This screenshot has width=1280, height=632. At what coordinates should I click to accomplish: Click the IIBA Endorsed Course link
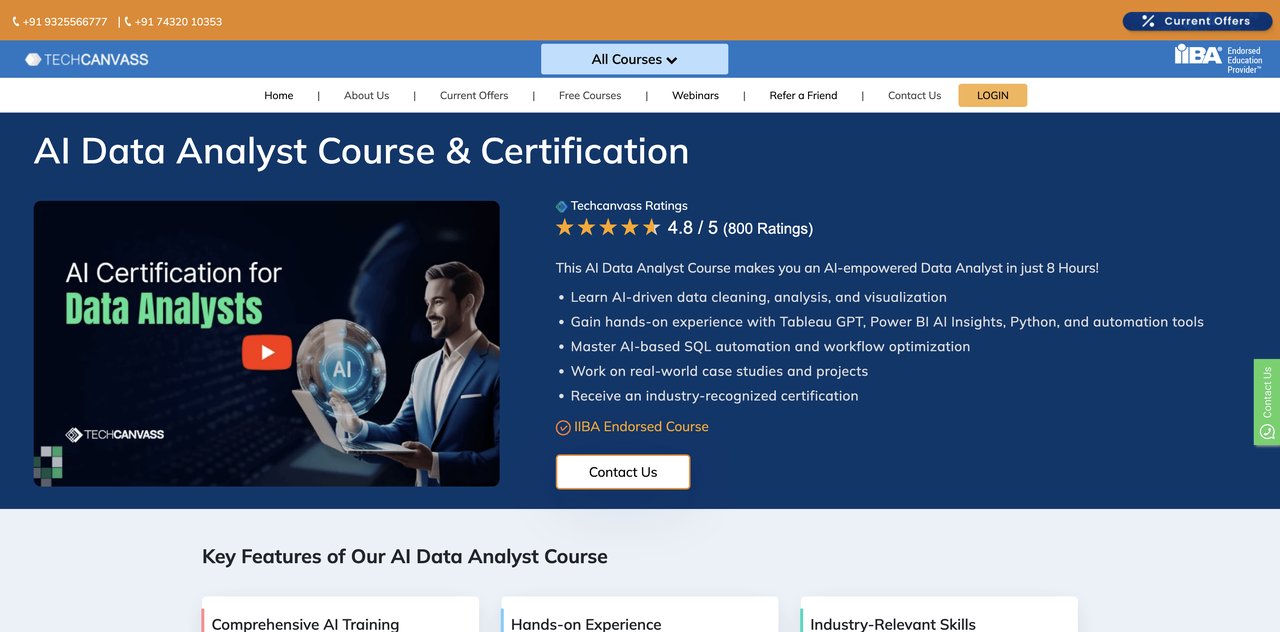point(641,426)
